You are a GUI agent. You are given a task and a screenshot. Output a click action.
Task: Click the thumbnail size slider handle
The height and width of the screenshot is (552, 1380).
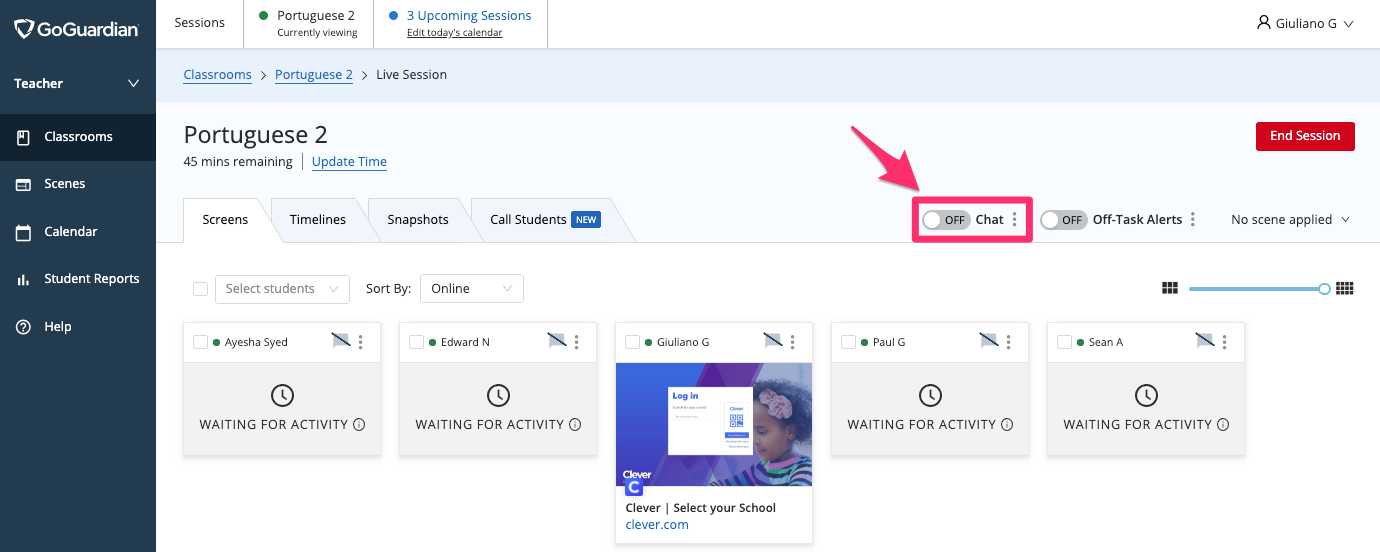pyautogui.click(x=1325, y=289)
